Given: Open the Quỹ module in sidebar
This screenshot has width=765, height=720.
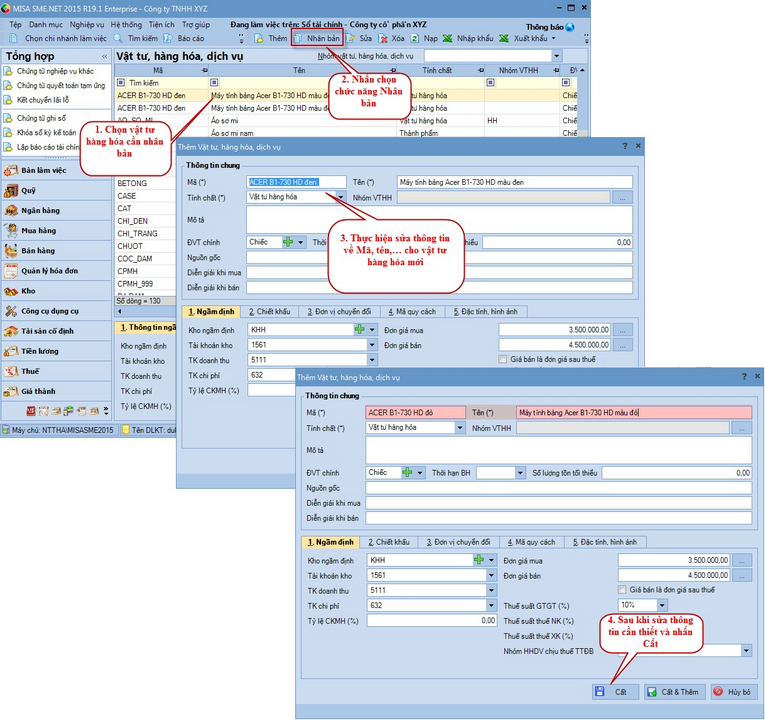Looking at the screenshot, I should (x=57, y=190).
